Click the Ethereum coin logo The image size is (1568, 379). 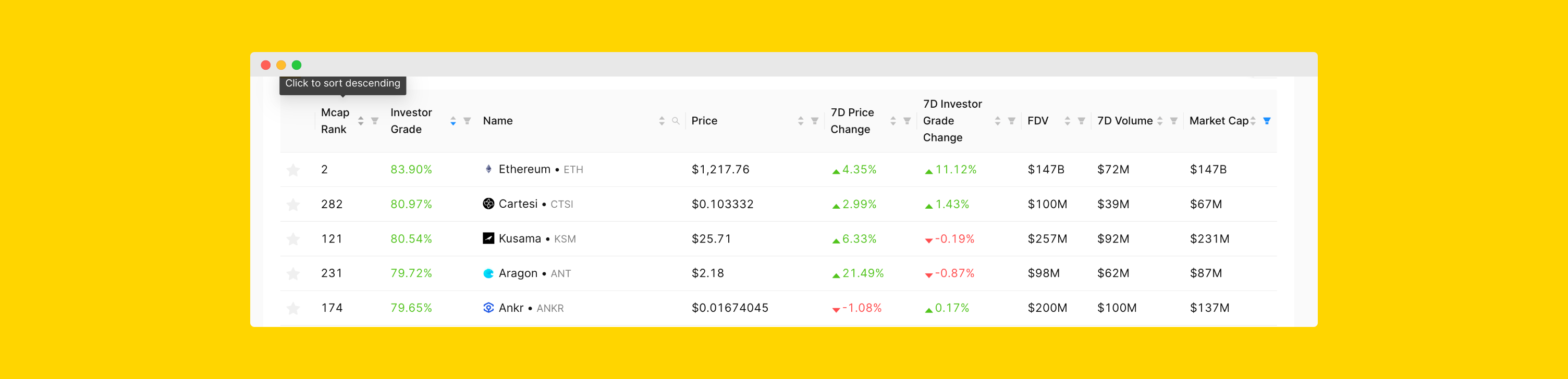pos(488,169)
